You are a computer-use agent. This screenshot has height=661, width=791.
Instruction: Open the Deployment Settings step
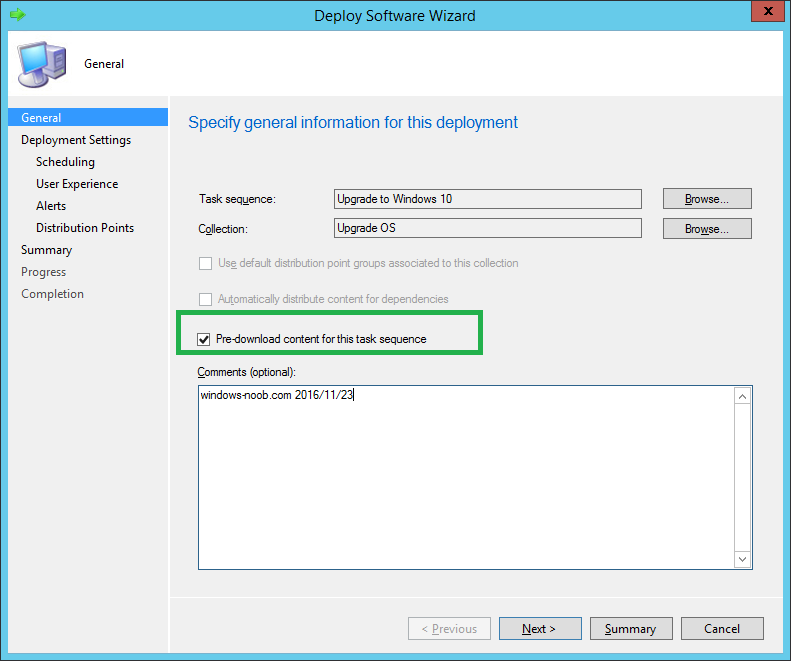pyautogui.click(x=76, y=140)
